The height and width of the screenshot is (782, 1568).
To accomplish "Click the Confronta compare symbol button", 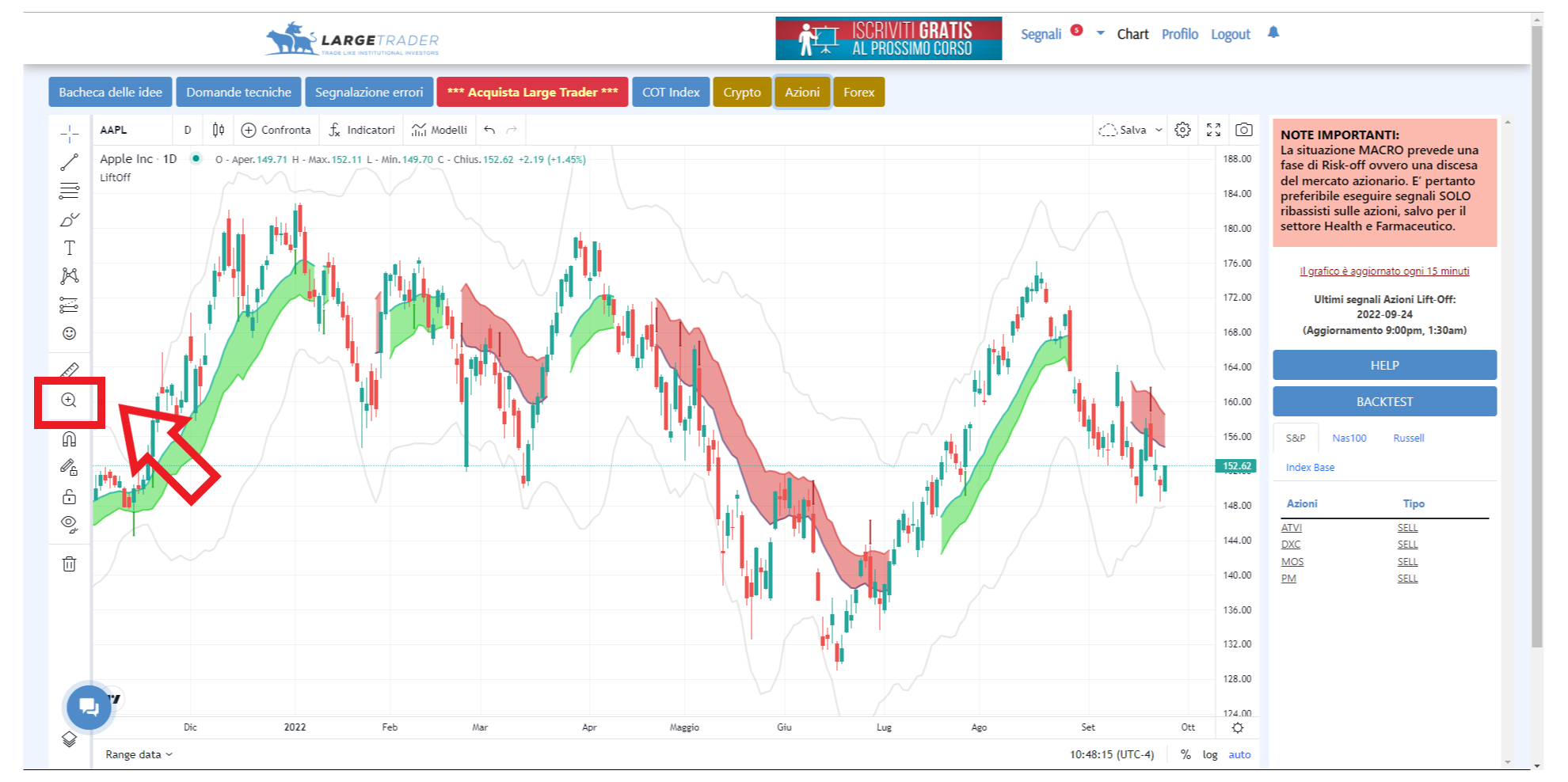I will pos(276,130).
